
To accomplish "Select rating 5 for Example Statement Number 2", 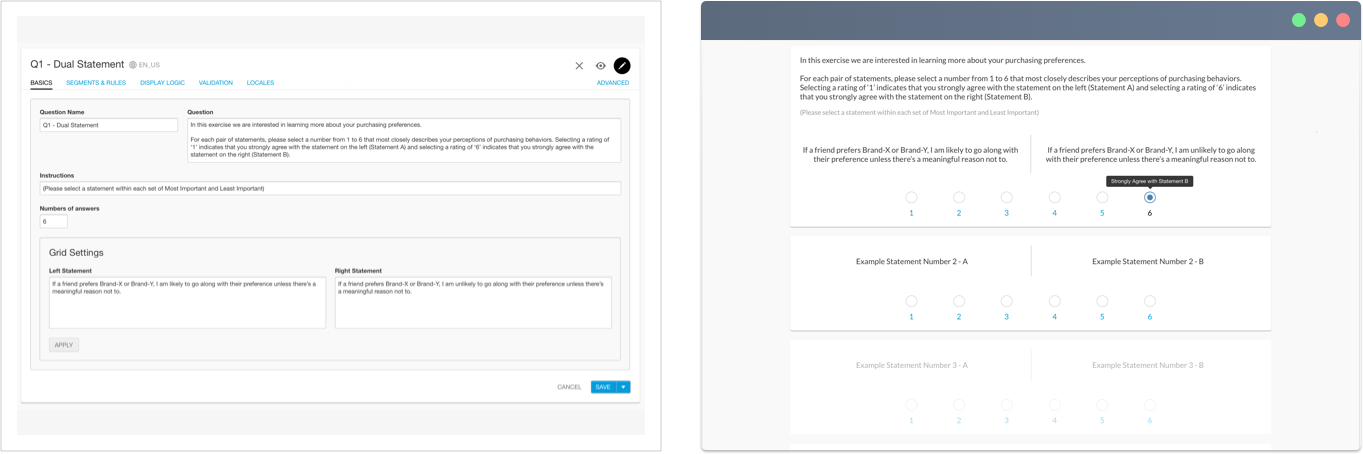I will coord(1102,301).
